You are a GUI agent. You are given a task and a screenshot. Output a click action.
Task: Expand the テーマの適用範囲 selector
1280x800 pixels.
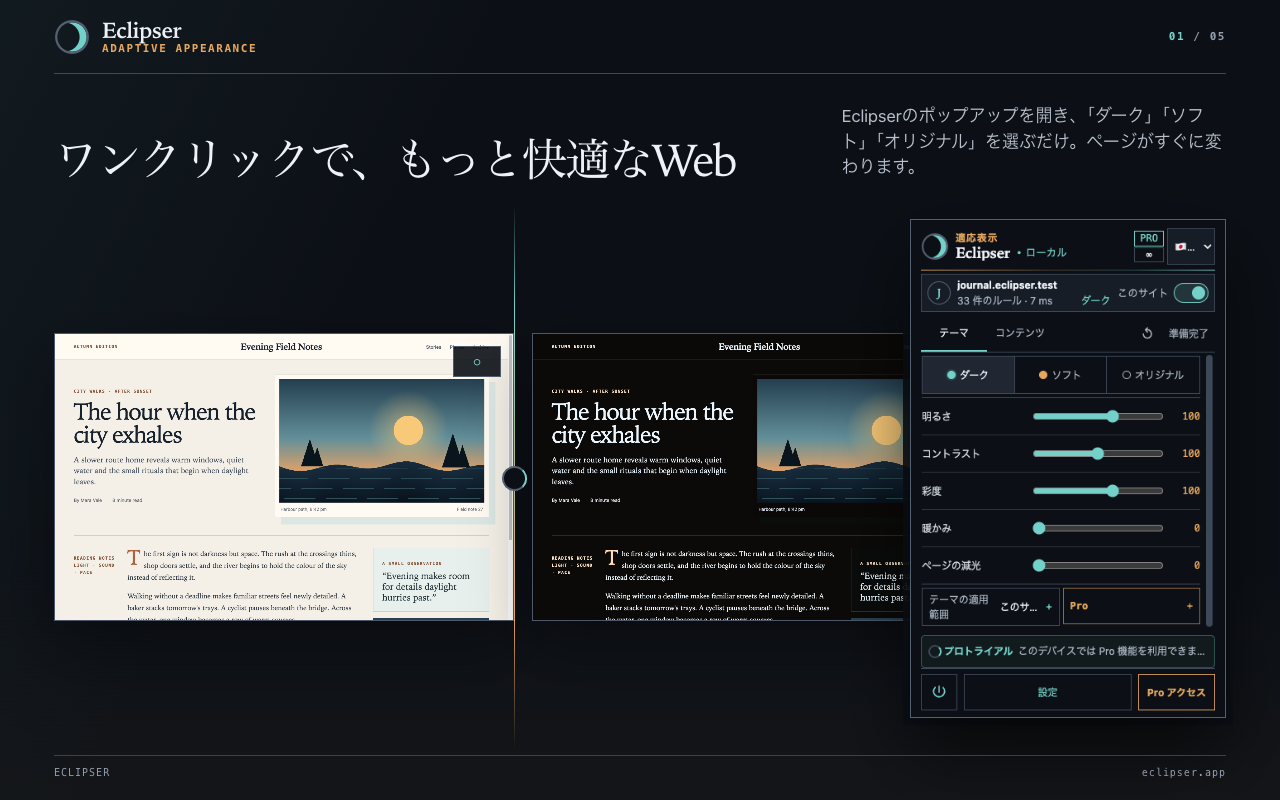coord(990,606)
